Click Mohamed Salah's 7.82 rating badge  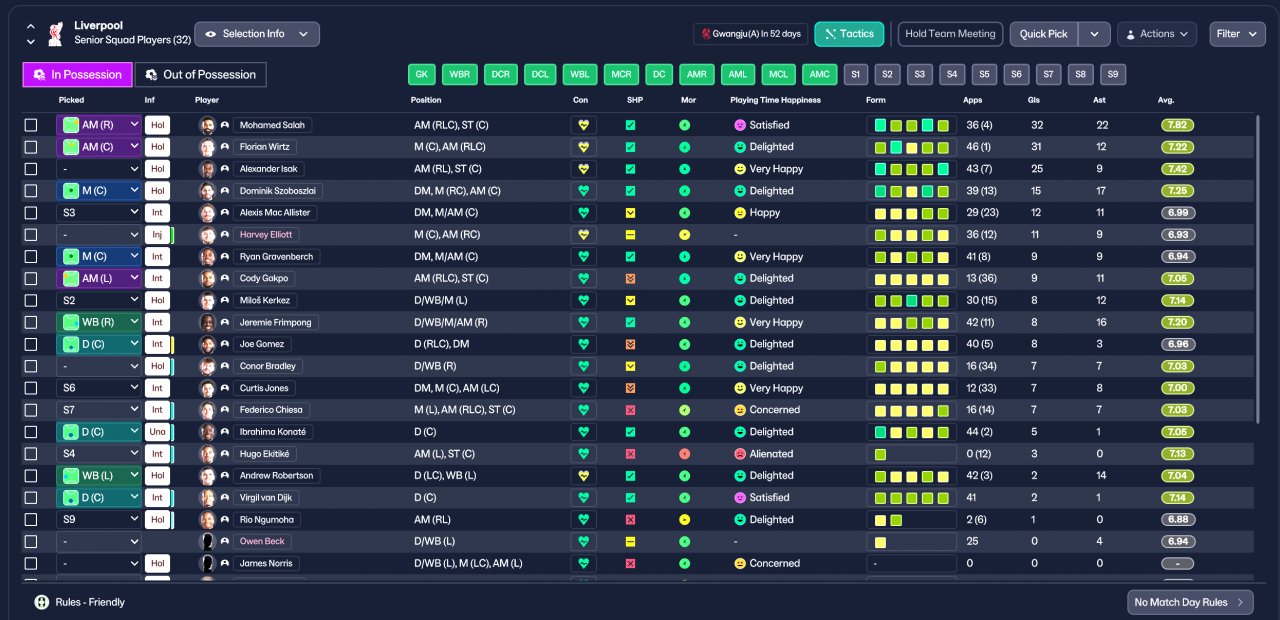click(x=1178, y=125)
